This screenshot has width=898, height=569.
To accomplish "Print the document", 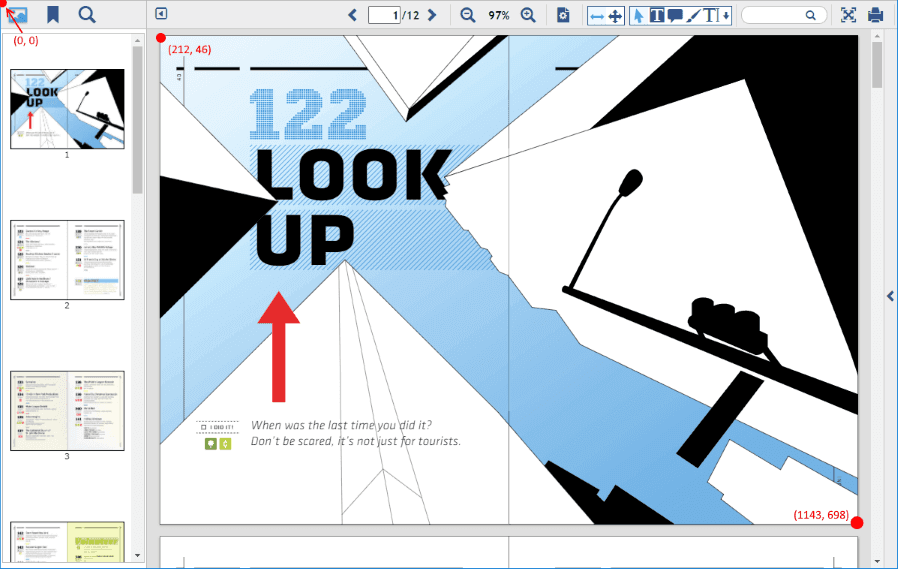I will click(x=876, y=15).
